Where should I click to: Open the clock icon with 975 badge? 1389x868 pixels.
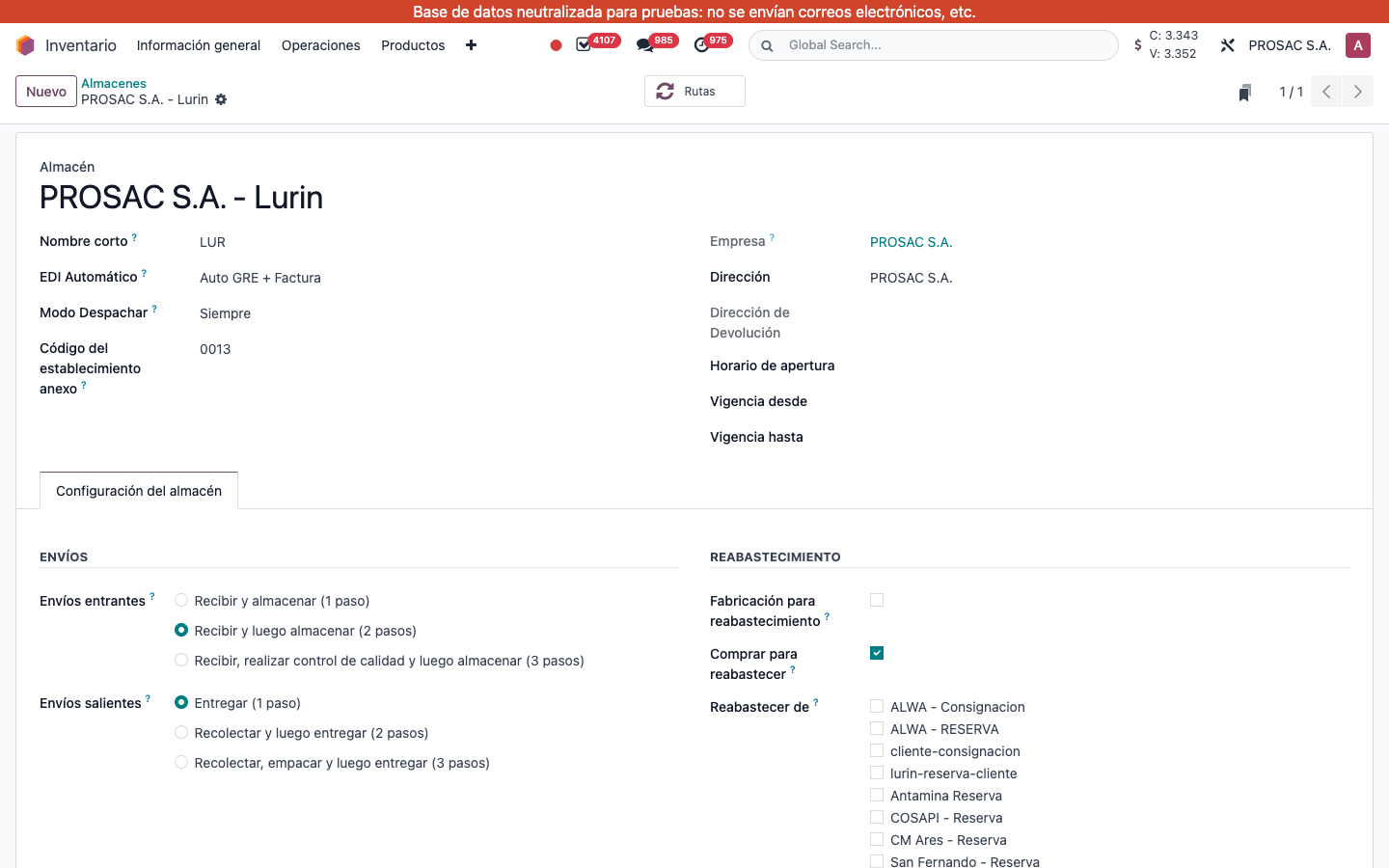pos(701,45)
